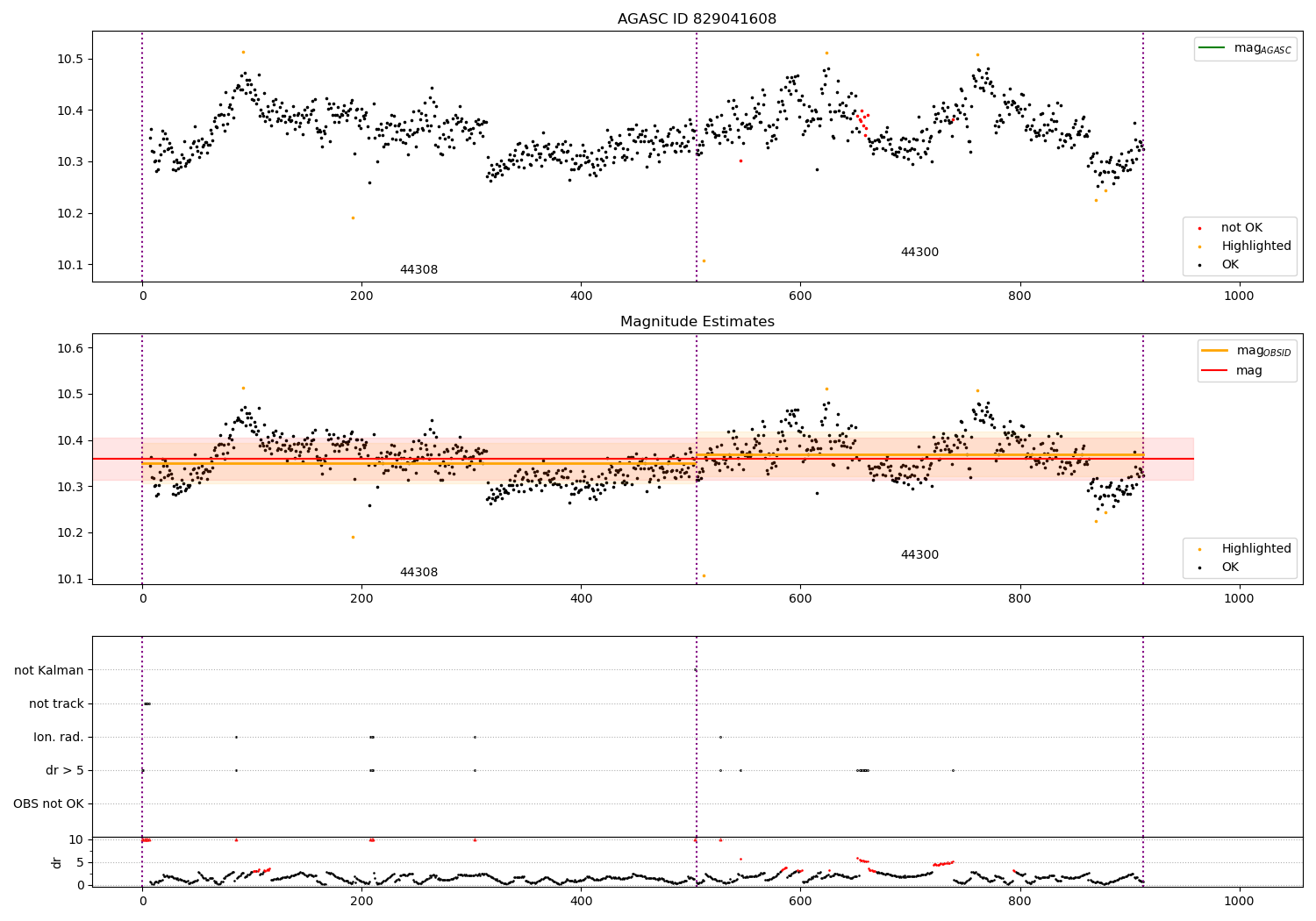This screenshot has height=921, width=1316.
Task: Click the 10.2 y-tick on the top plot
Action: tap(69, 214)
